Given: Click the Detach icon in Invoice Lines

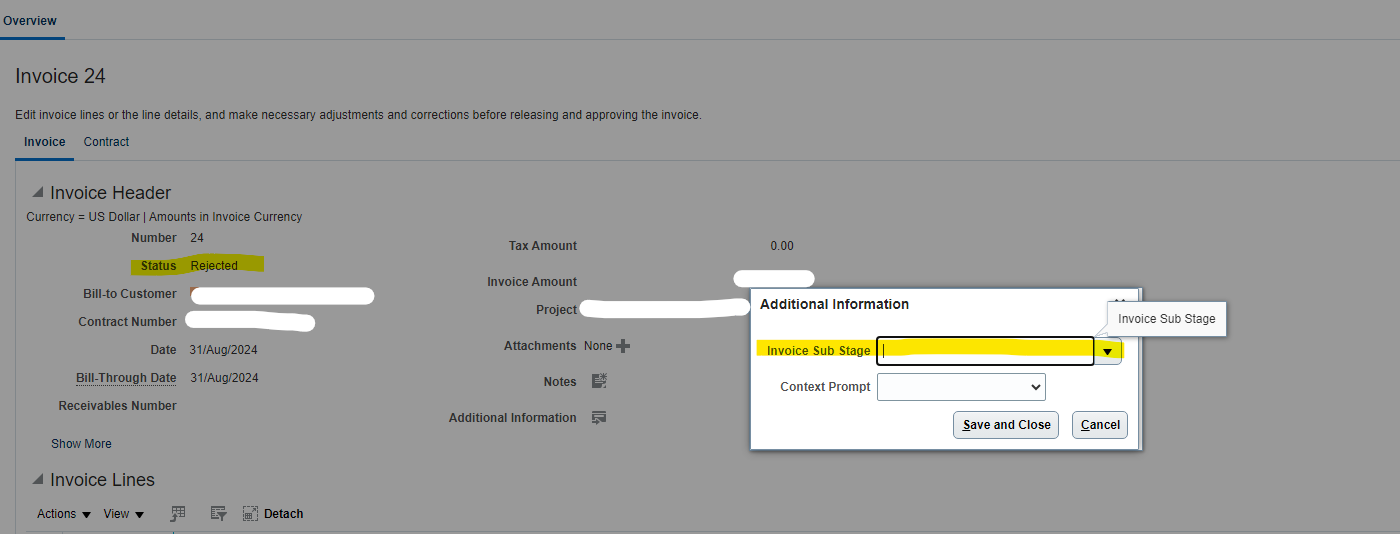Looking at the screenshot, I should pyautogui.click(x=250, y=513).
